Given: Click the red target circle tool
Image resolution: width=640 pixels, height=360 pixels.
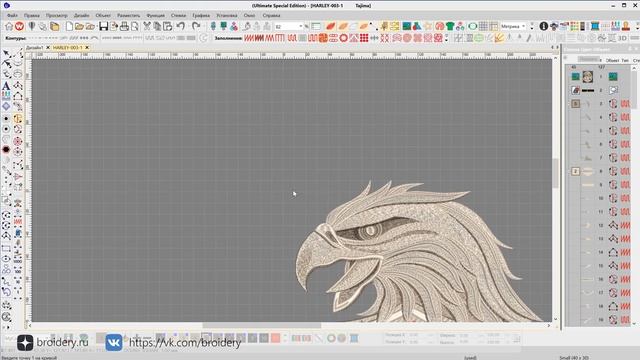Looking at the screenshot, I should coord(18,141).
